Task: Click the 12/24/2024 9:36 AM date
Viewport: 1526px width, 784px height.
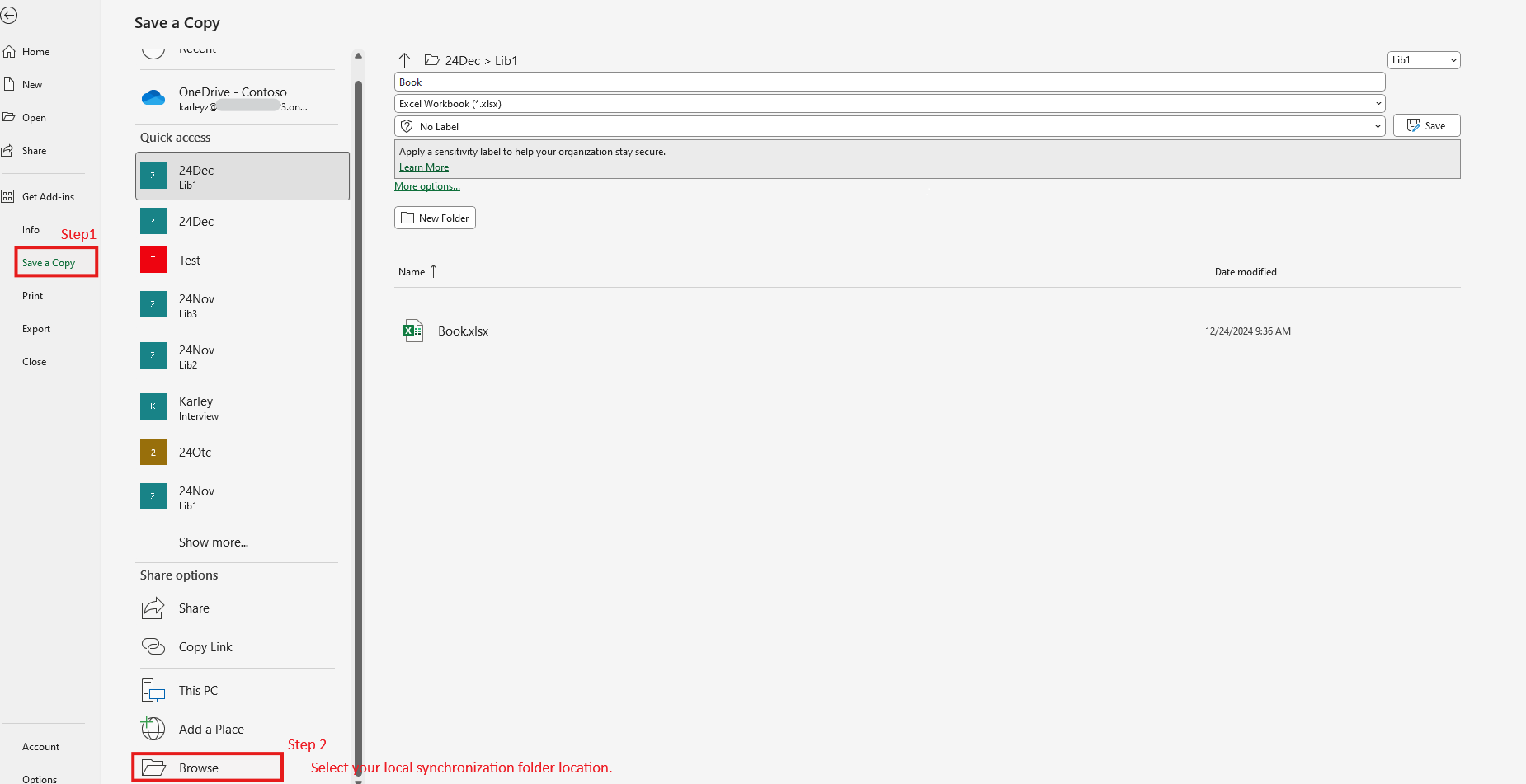Action: click(x=1248, y=331)
